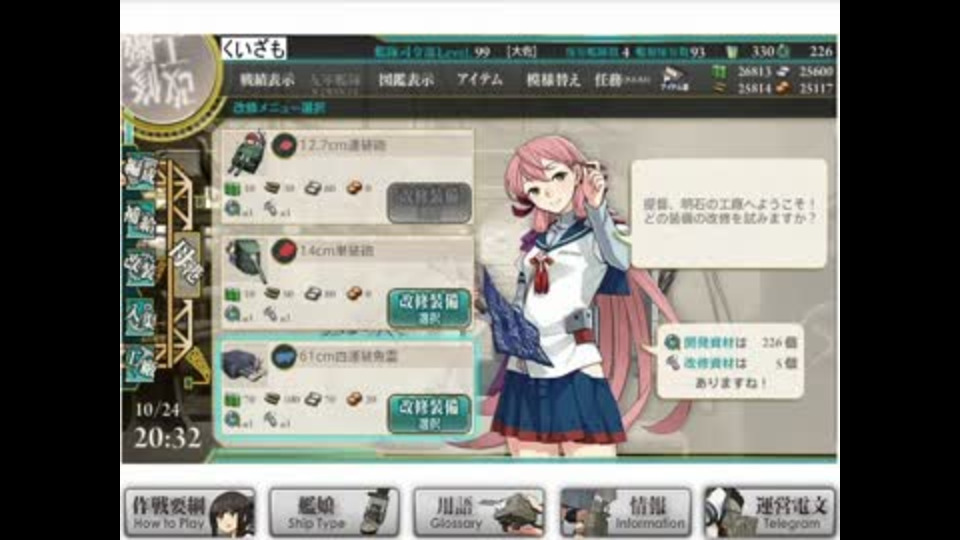960x540 pixels.
Task: Open the 艦娘 Ship Type banner
Action: click(x=334, y=512)
